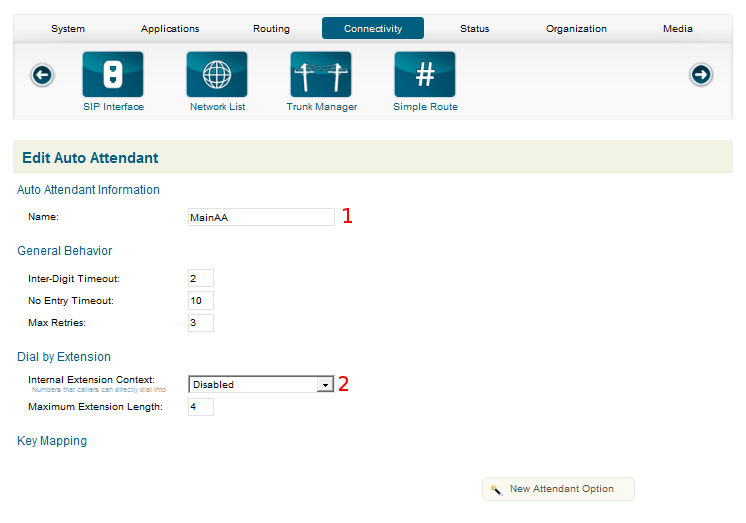Open the Trunk Manager icon
Screen dimensions: 746x523
click(321, 75)
